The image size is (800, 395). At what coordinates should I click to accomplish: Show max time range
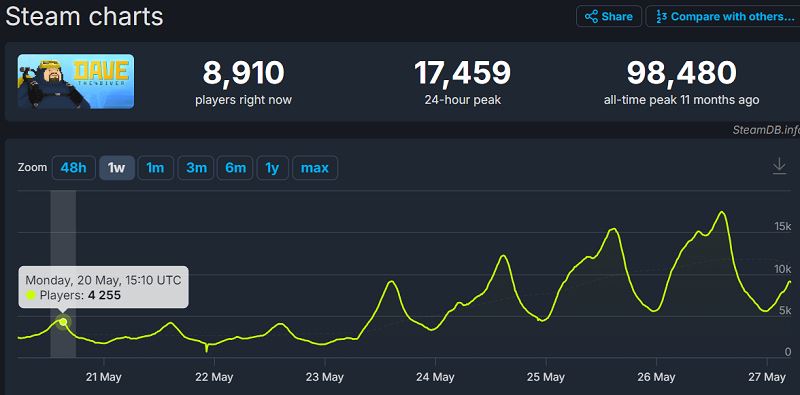[x=315, y=168]
